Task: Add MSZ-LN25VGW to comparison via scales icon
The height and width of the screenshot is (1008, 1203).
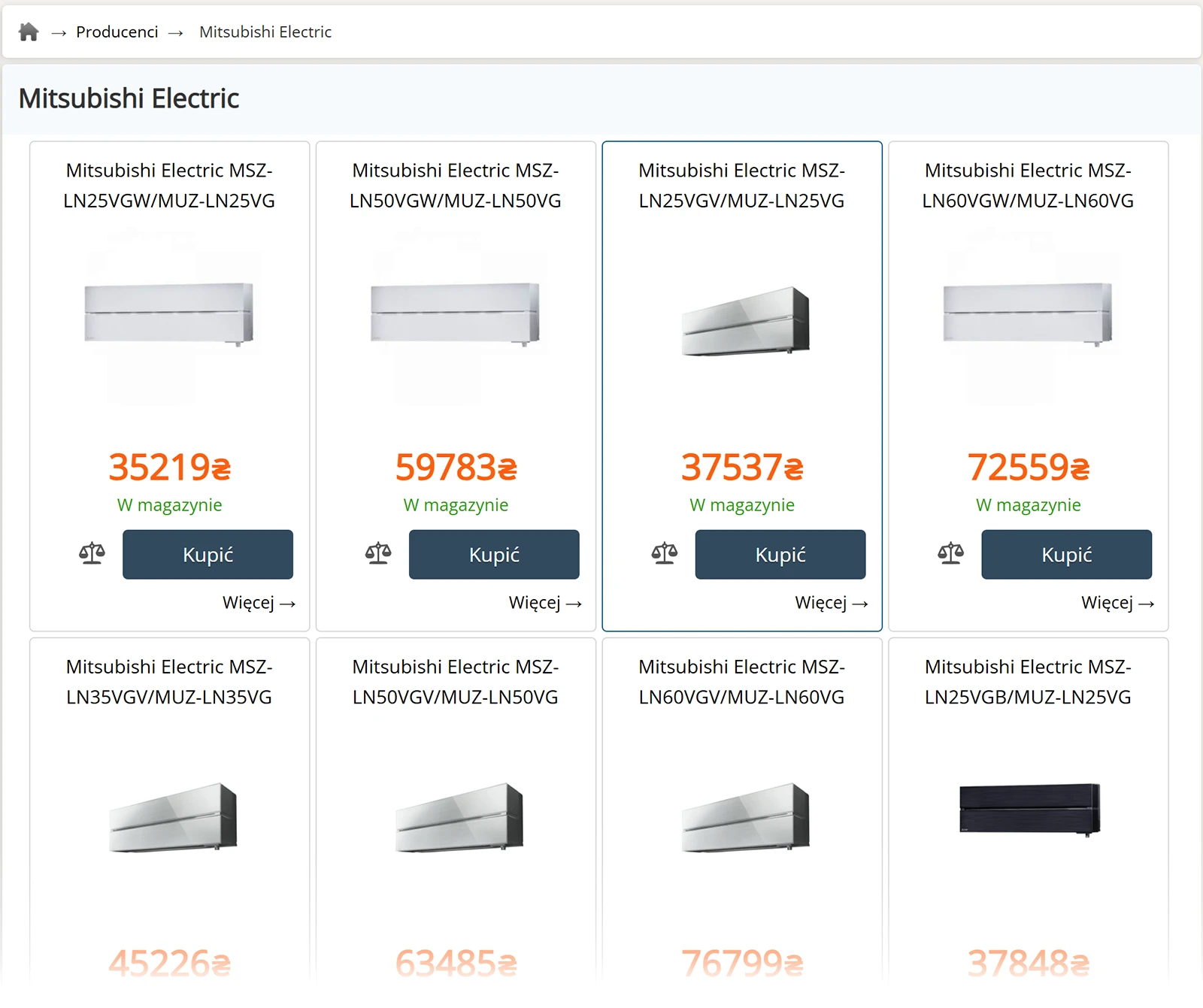Action: pyautogui.click(x=92, y=554)
